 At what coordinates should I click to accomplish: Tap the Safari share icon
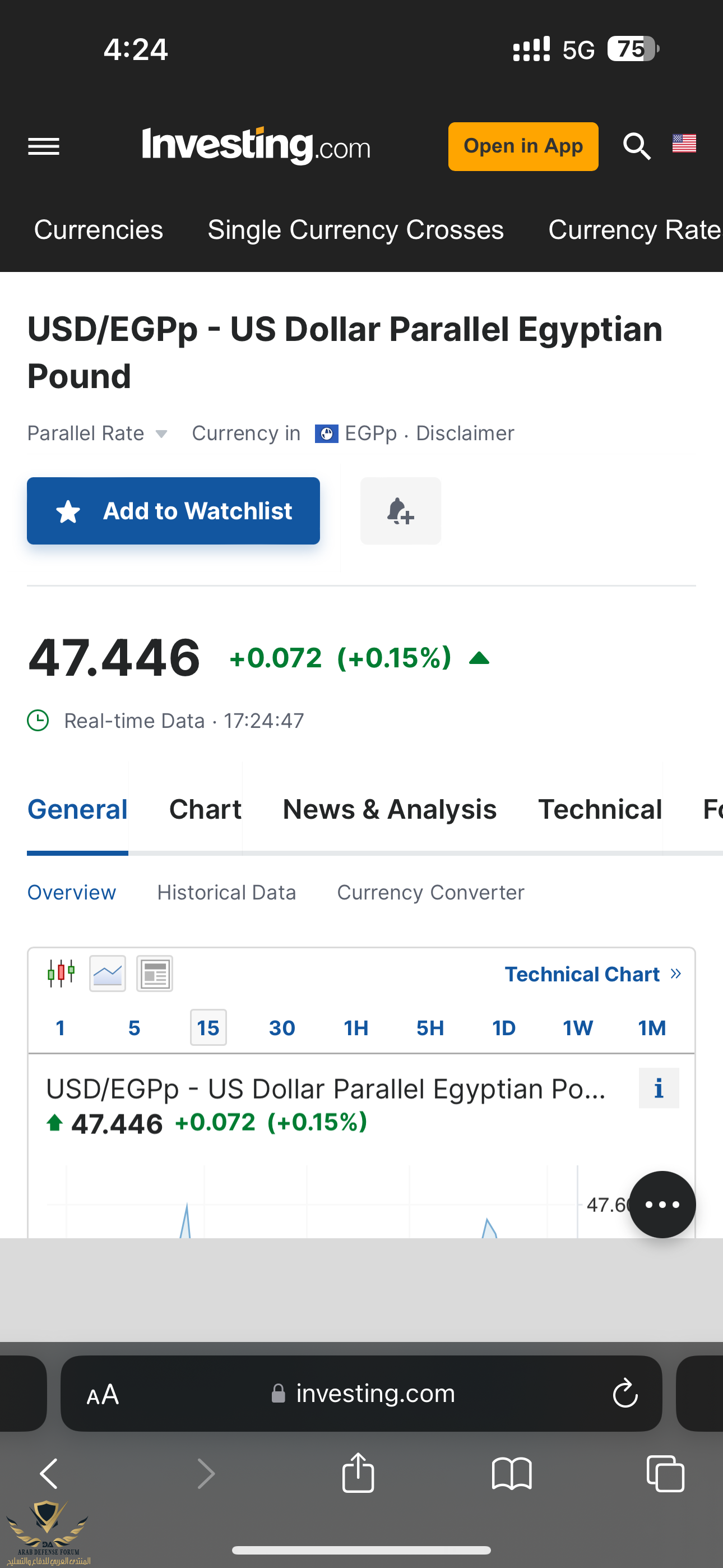358,1473
